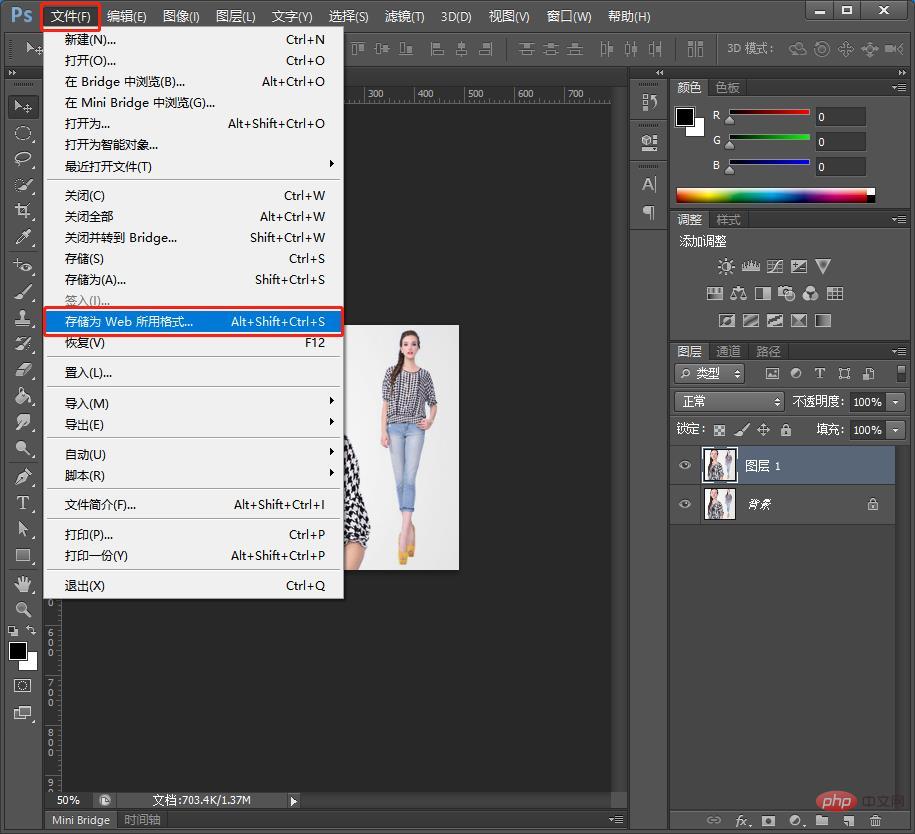Toggle lock transparent pixels for layer
915x834 pixels.
click(719, 429)
